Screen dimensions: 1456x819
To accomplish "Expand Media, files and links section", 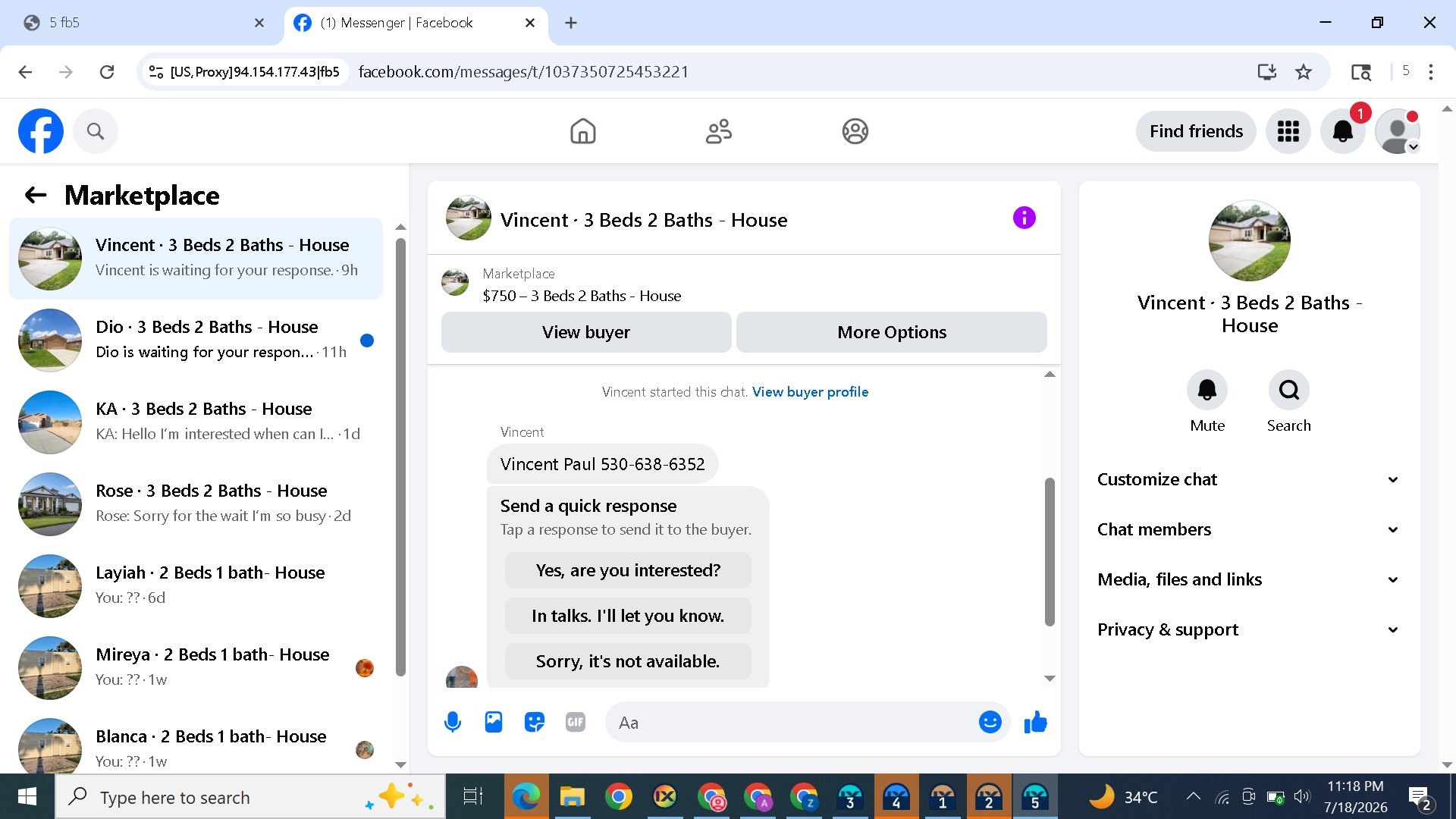I will click(x=1249, y=579).
